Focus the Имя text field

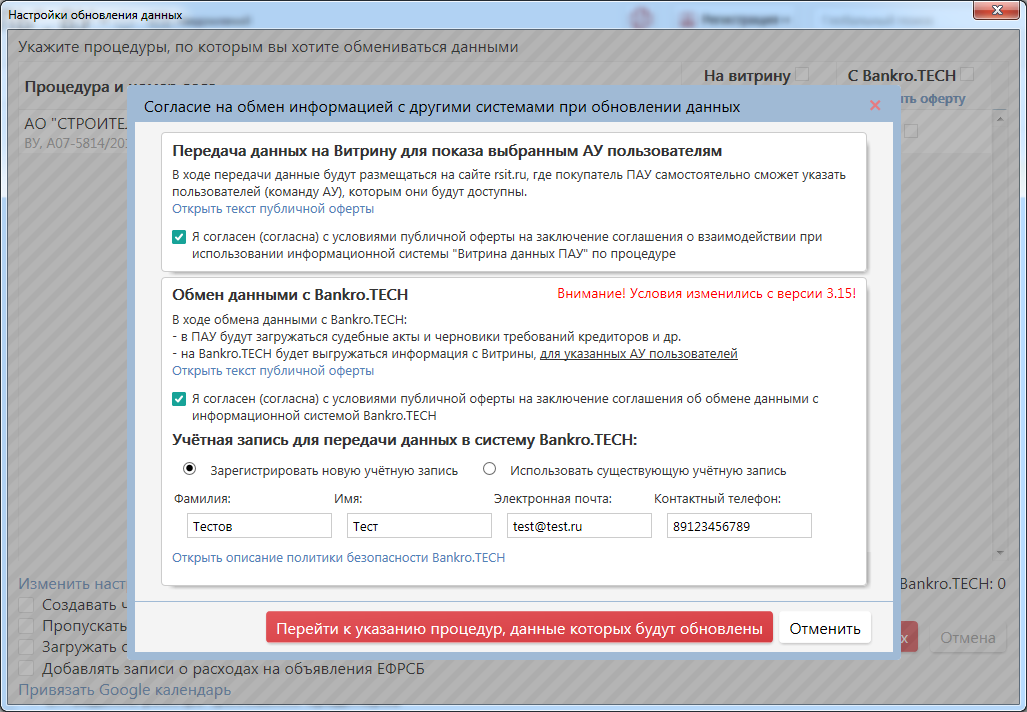point(419,526)
